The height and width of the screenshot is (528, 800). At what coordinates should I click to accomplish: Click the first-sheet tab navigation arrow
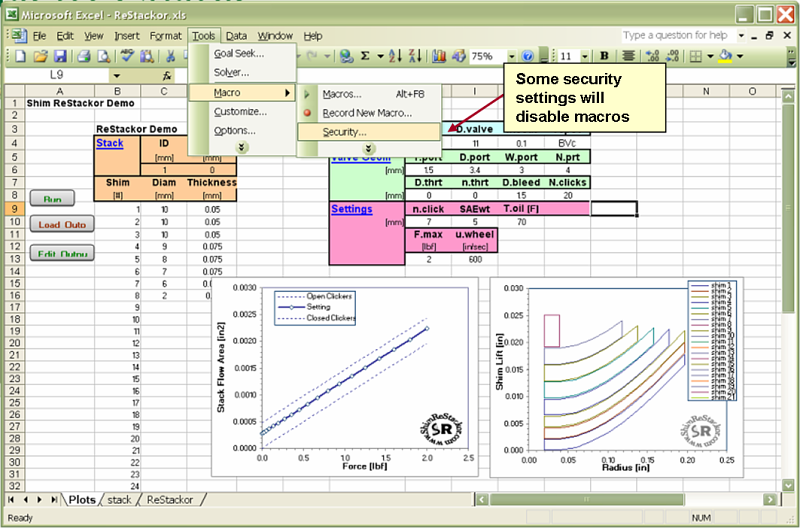tap(11, 500)
